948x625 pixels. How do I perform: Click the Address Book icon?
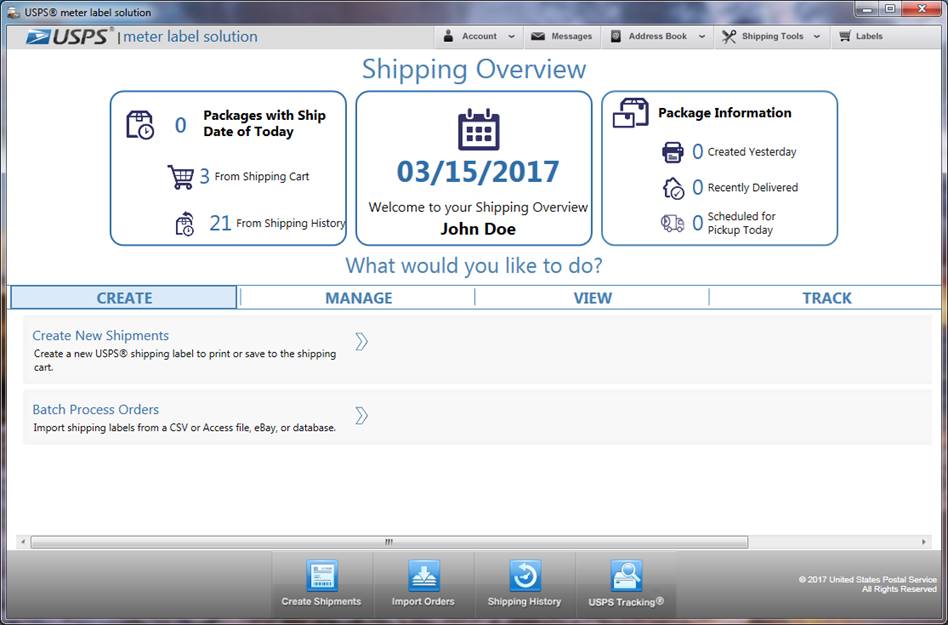pyautogui.click(x=615, y=36)
